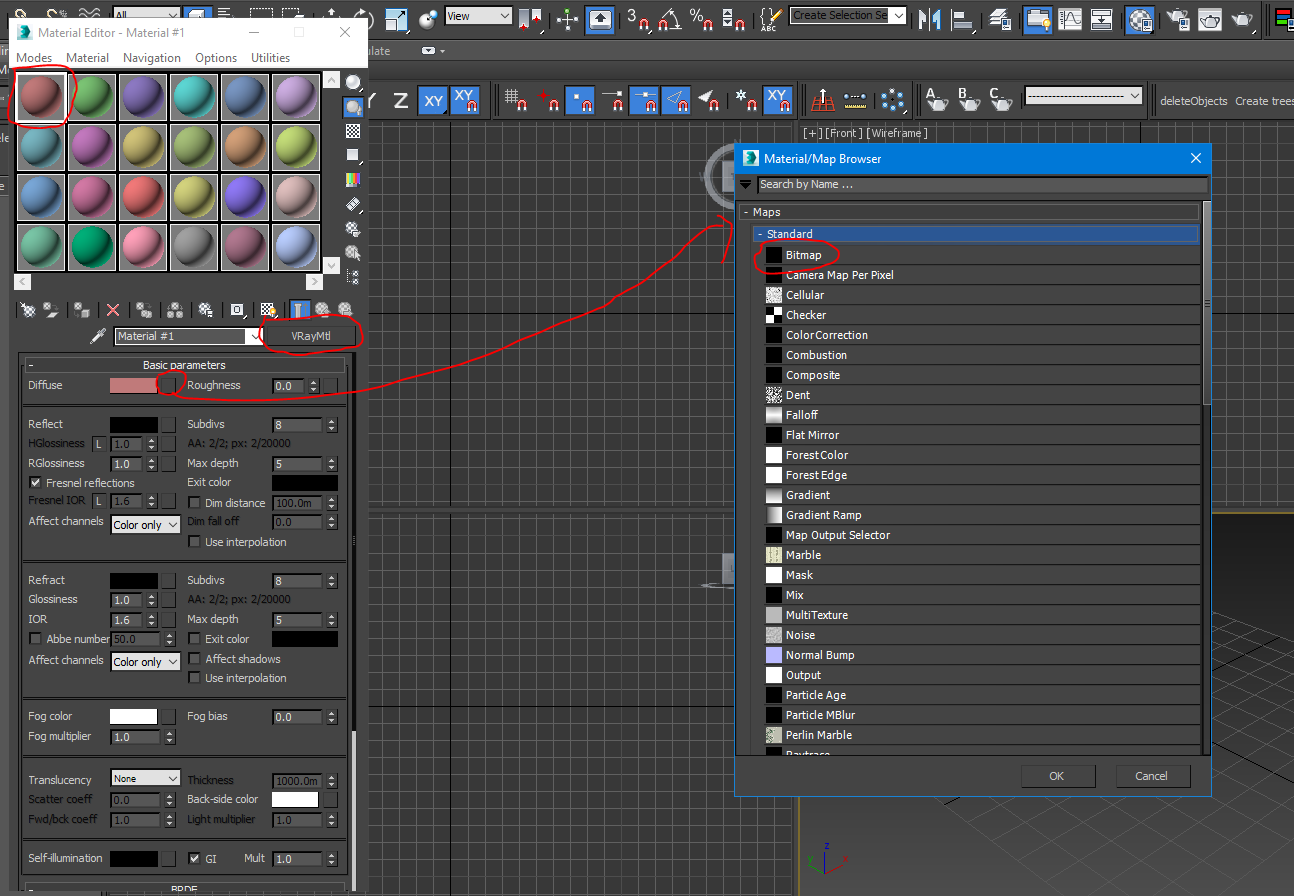Screen dimensions: 1294x896
Task: Click the Put Material to Scene icon
Action: pyautogui.click(x=52, y=310)
